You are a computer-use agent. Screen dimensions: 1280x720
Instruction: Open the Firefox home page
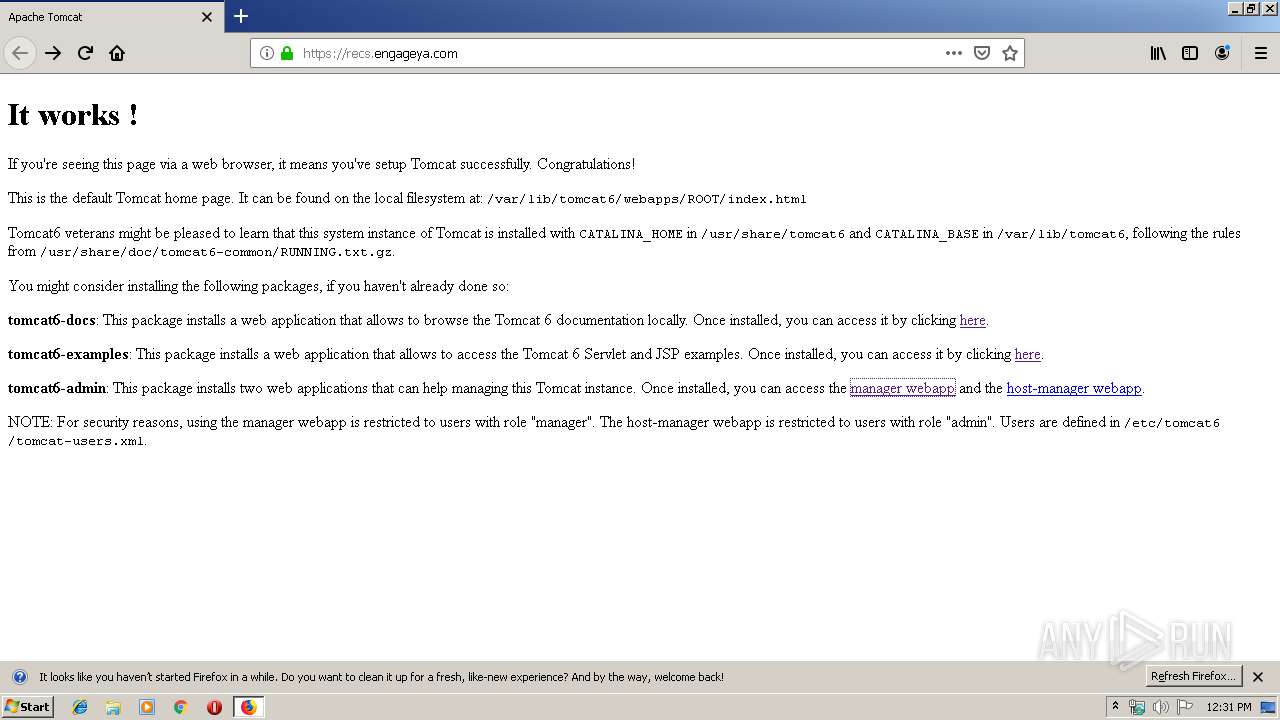click(x=117, y=53)
